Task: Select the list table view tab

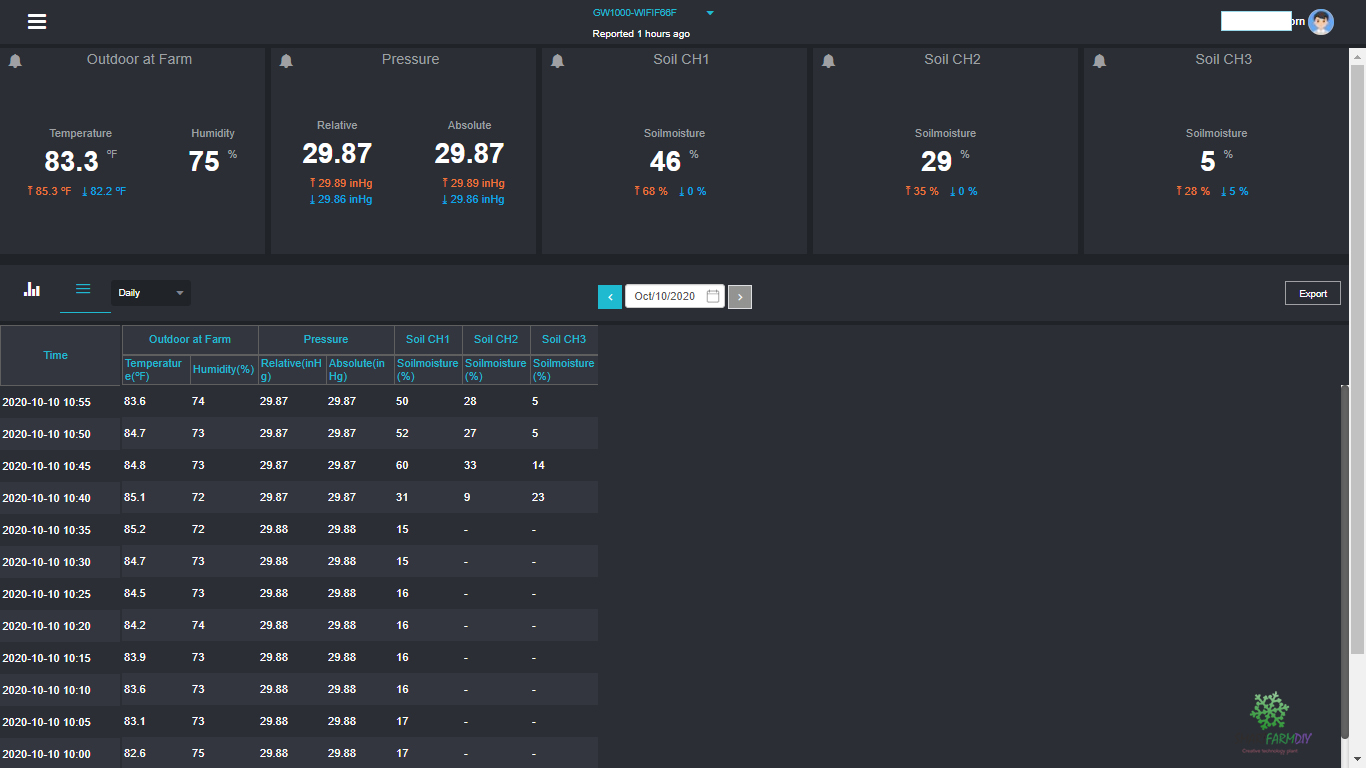Action: 83,290
